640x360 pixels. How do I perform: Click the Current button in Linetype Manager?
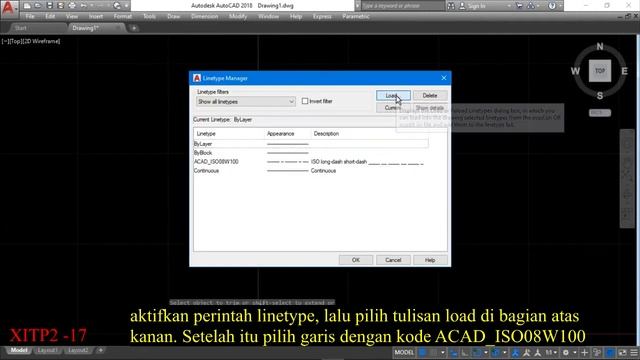pos(393,108)
